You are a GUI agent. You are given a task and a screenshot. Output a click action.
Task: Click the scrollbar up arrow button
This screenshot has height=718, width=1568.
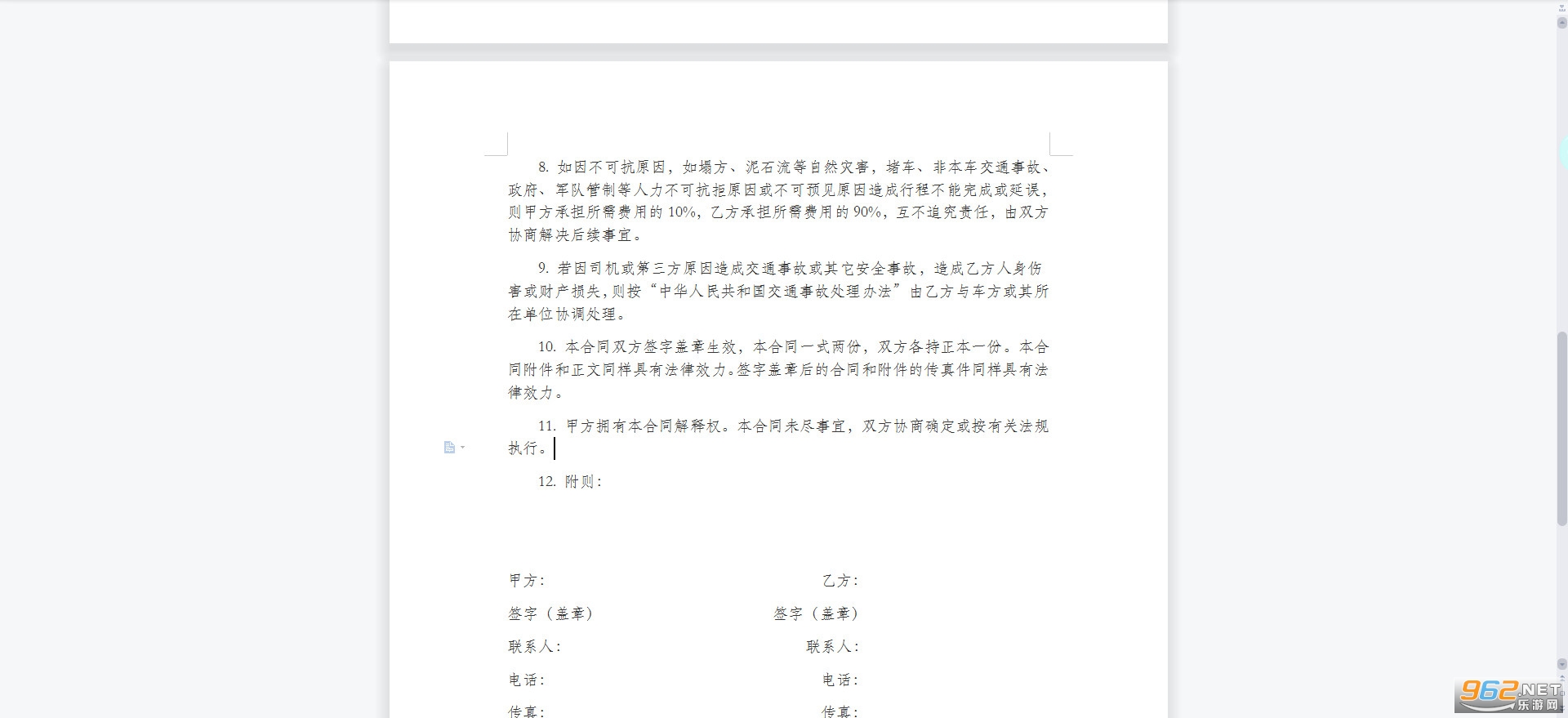point(1561,23)
